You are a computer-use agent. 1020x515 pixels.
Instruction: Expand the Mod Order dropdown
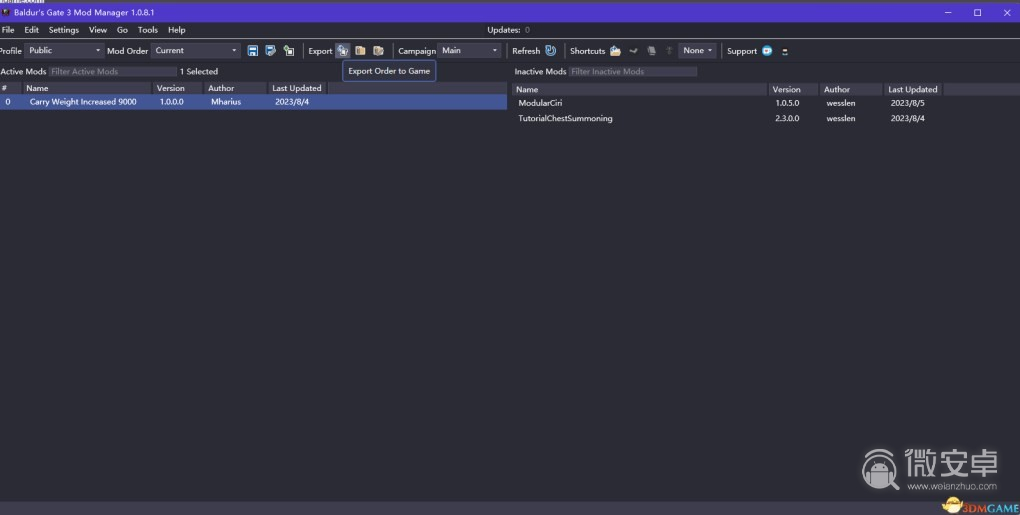click(196, 51)
